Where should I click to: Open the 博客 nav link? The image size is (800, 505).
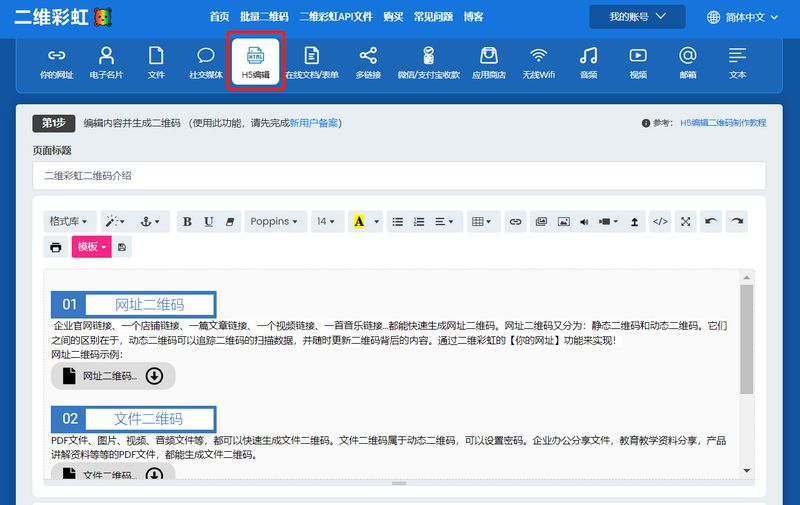(x=473, y=17)
